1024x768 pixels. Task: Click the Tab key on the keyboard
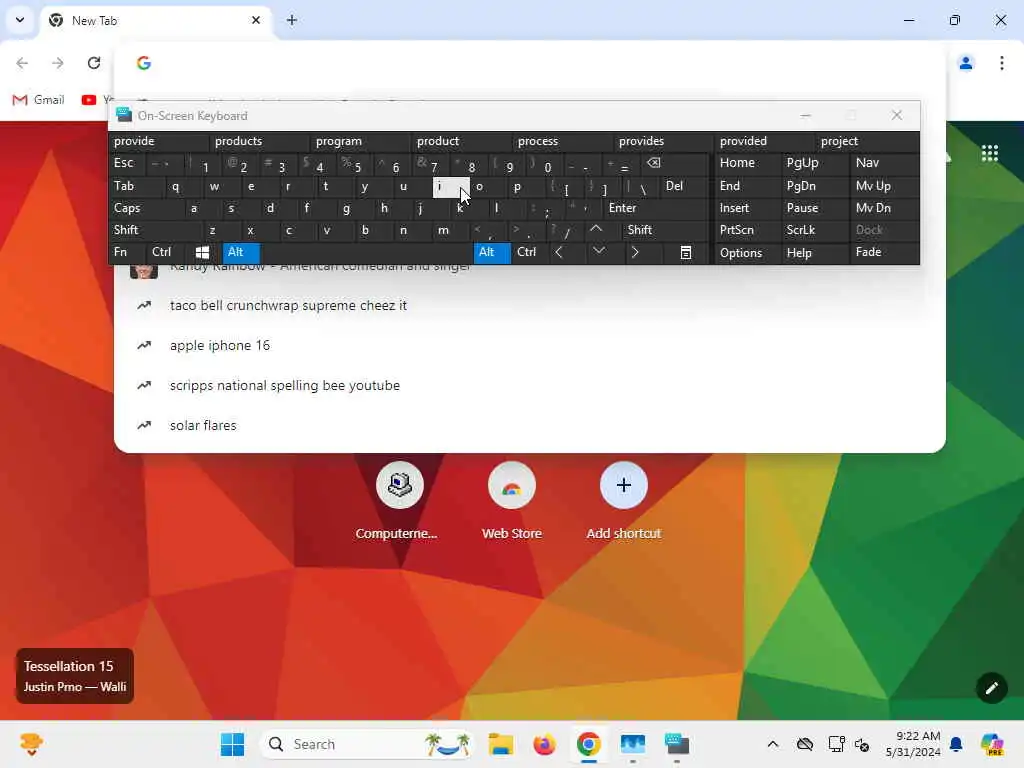coord(136,186)
